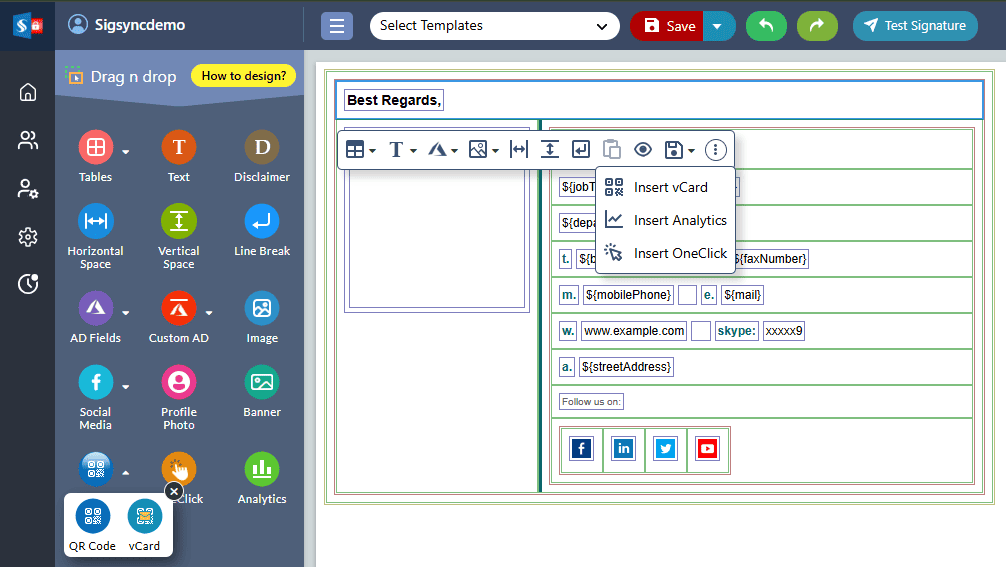The image size is (1006, 567).
Task: Add a Horizontal Space element
Action: click(x=96, y=221)
